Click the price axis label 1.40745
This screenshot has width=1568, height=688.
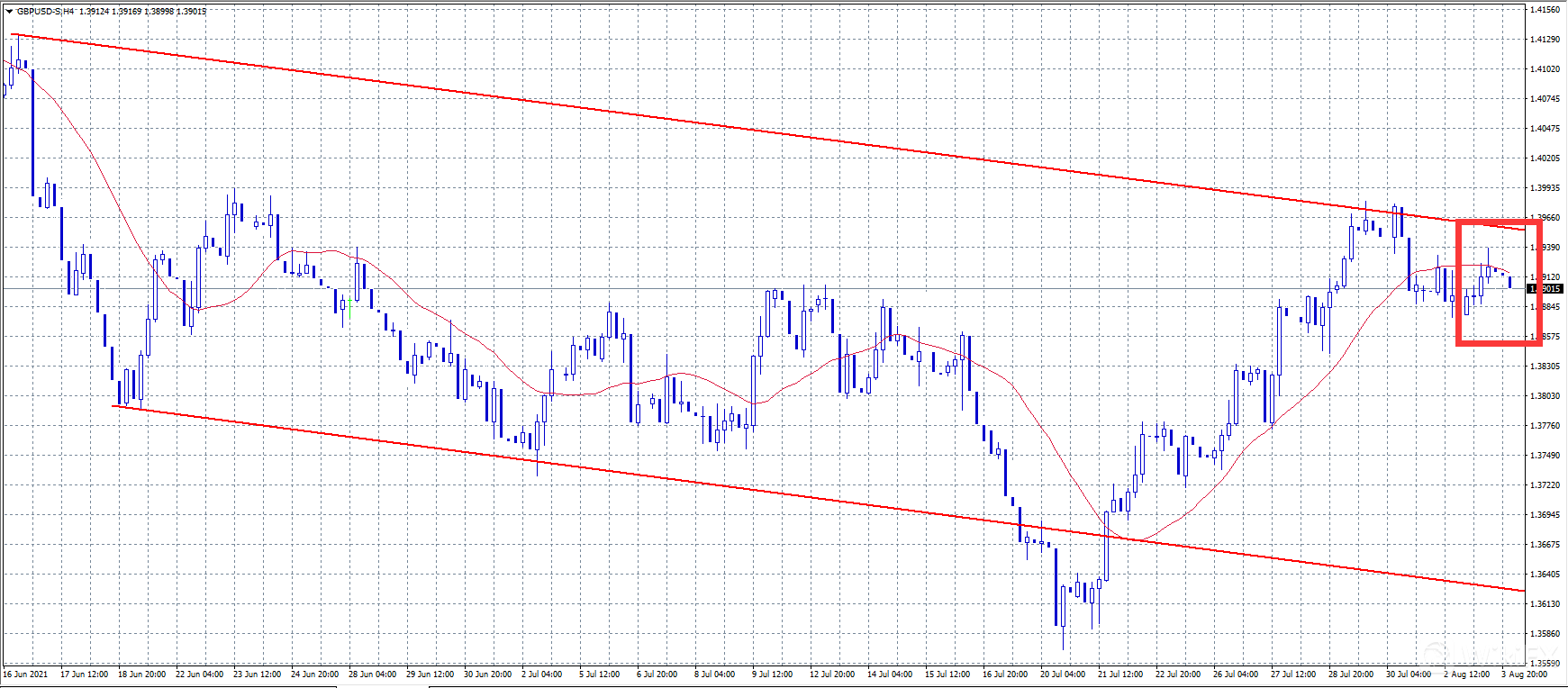(x=1545, y=99)
